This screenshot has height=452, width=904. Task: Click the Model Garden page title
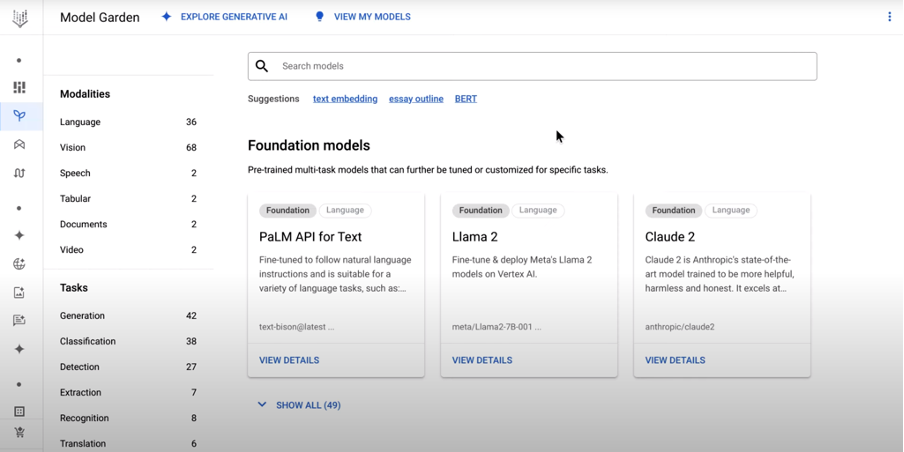point(100,17)
